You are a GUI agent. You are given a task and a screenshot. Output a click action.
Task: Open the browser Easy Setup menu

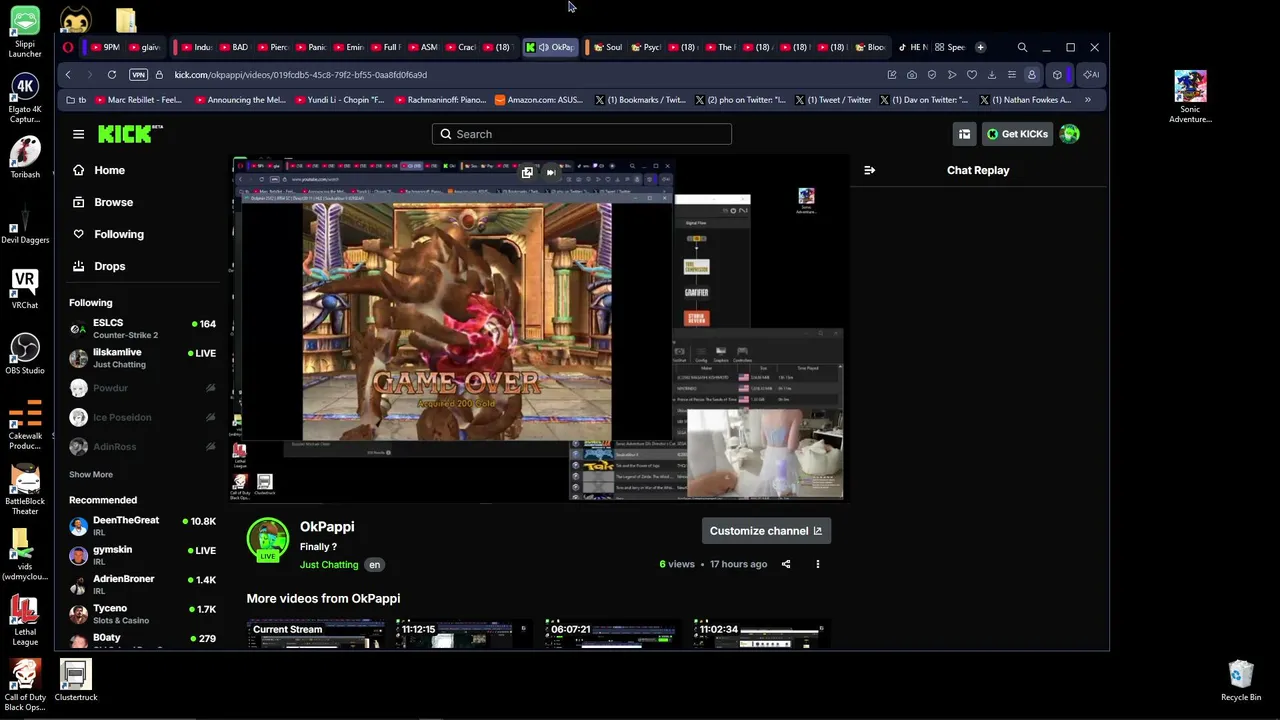coord(1011,75)
